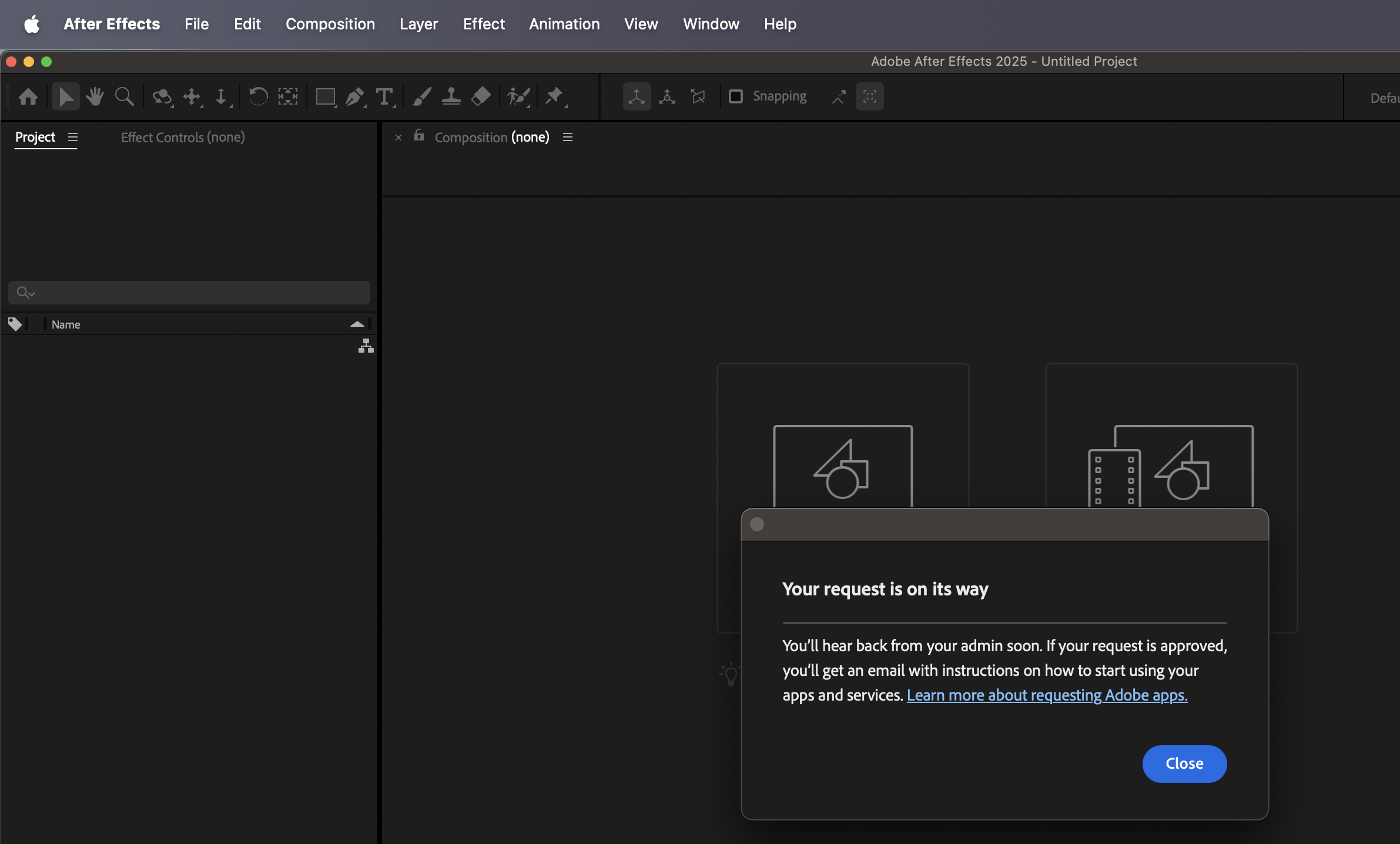Image resolution: width=1400 pixels, height=844 pixels.
Task: Open the project search filter dropdown
Action: [26, 292]
